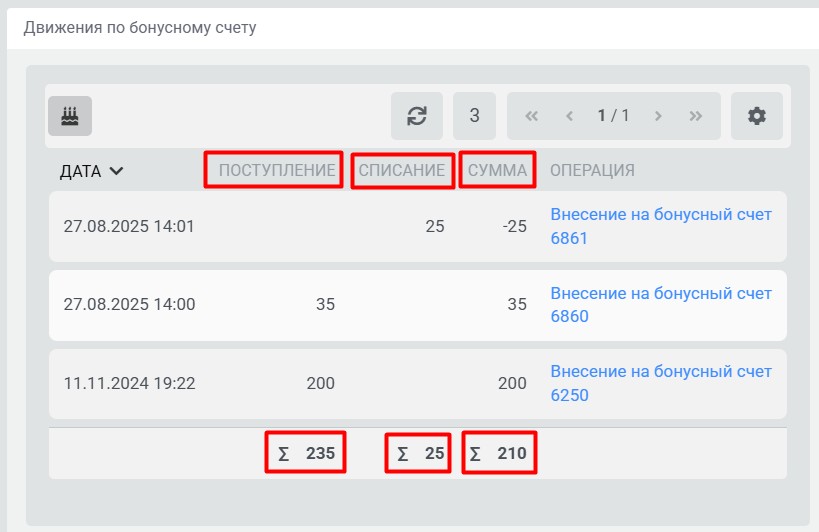Jump to last page with double-right arrows
Image resolution: width=819 pixels, height=532 pixels.
click(x=696, y=116)
